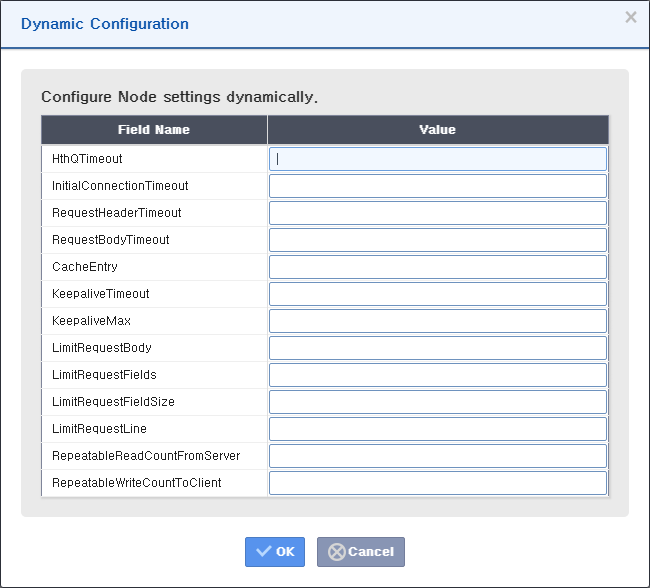This screenshot has width=650, height=588.
Task: Click the KeepaliveMax field name
Action: click(91, 321)
